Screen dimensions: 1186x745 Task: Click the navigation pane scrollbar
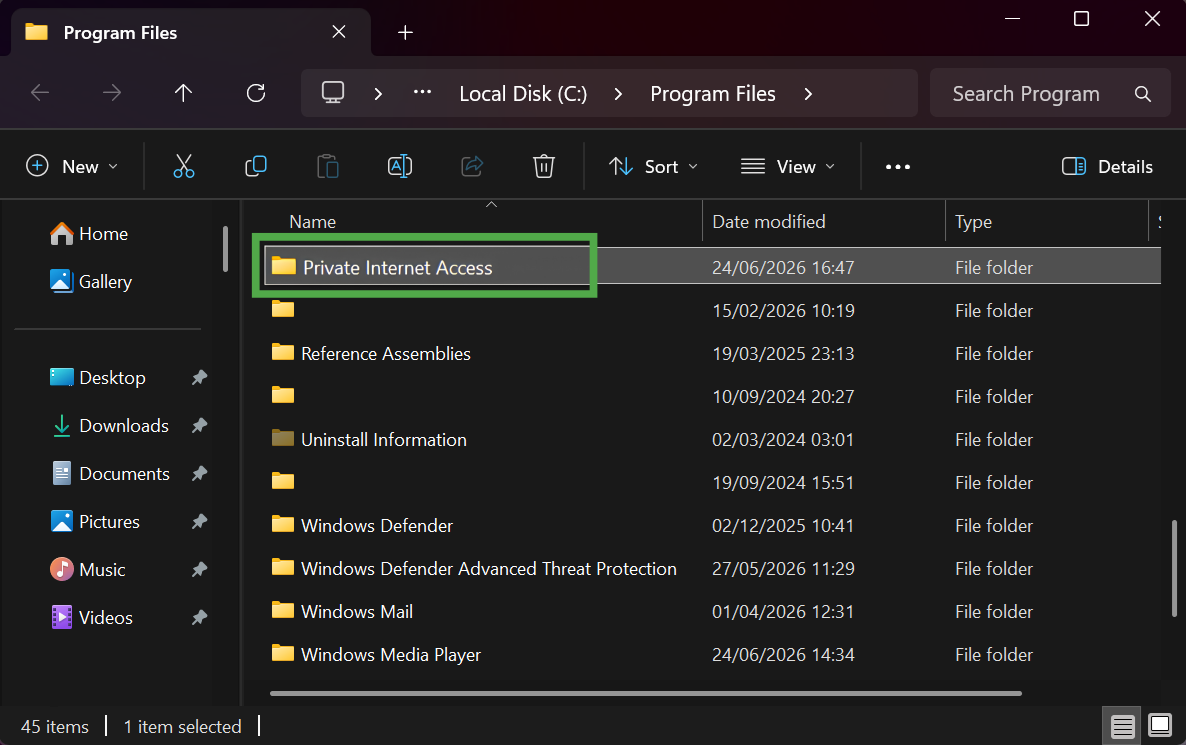(225, 248)
